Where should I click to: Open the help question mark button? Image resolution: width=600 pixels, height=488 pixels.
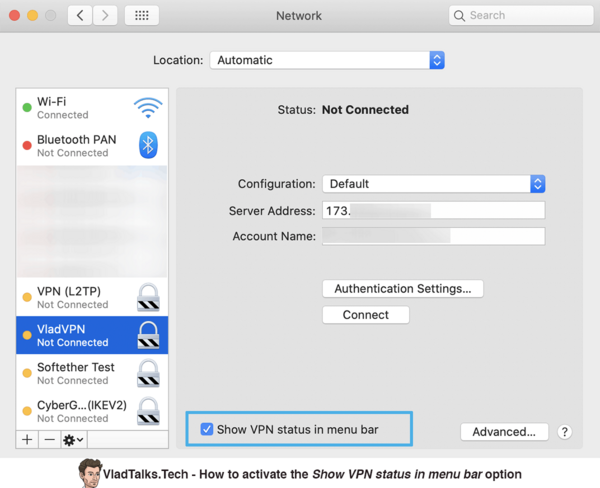coord(564,432)
